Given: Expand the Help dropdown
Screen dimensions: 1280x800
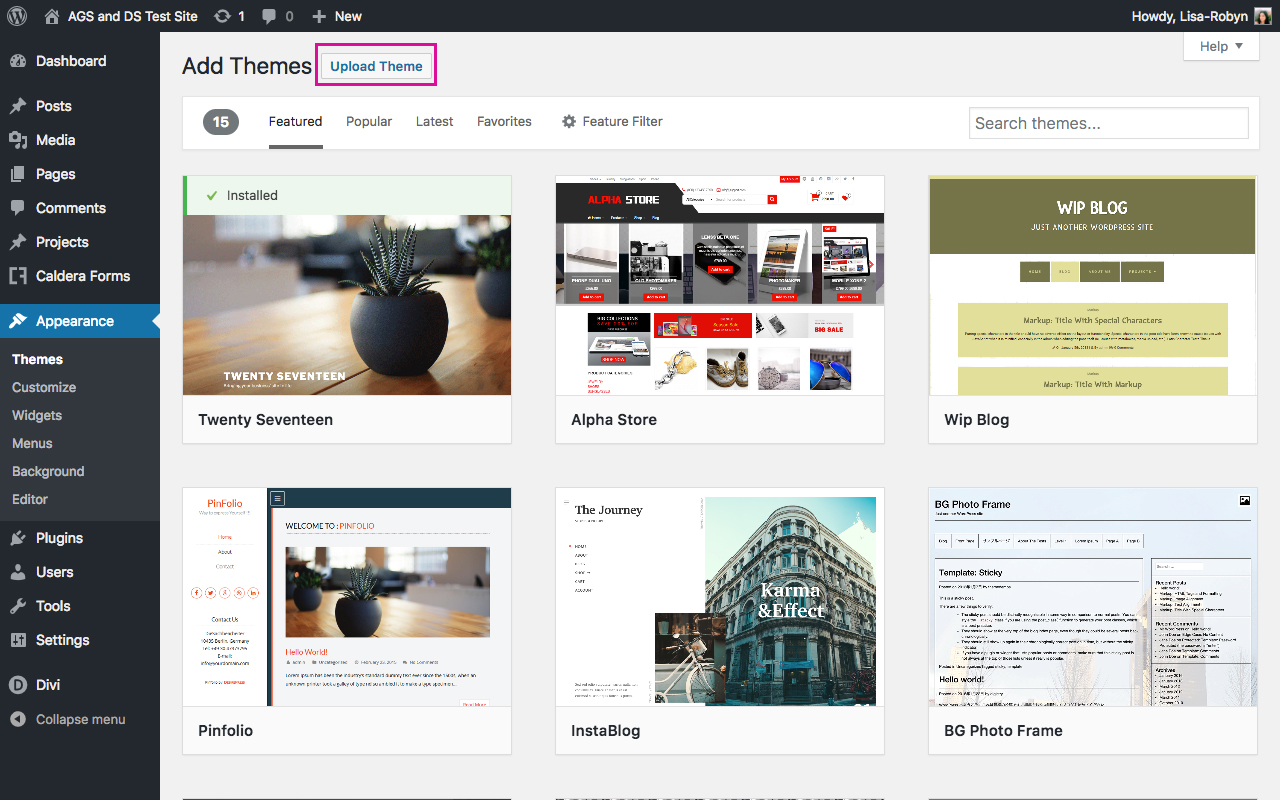Looking at the screenshot, I should [1221, 46].
